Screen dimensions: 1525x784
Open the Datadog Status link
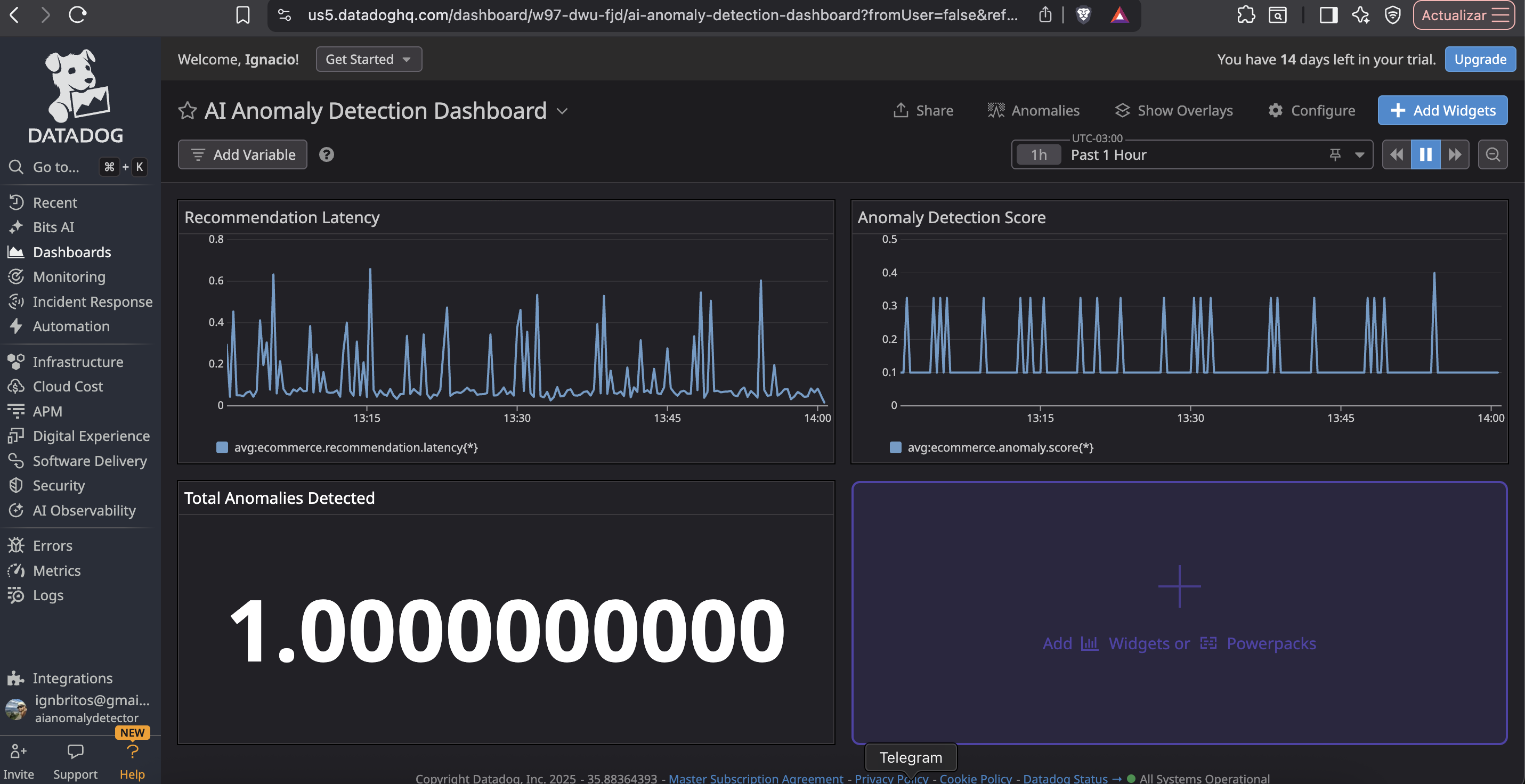1065,778
